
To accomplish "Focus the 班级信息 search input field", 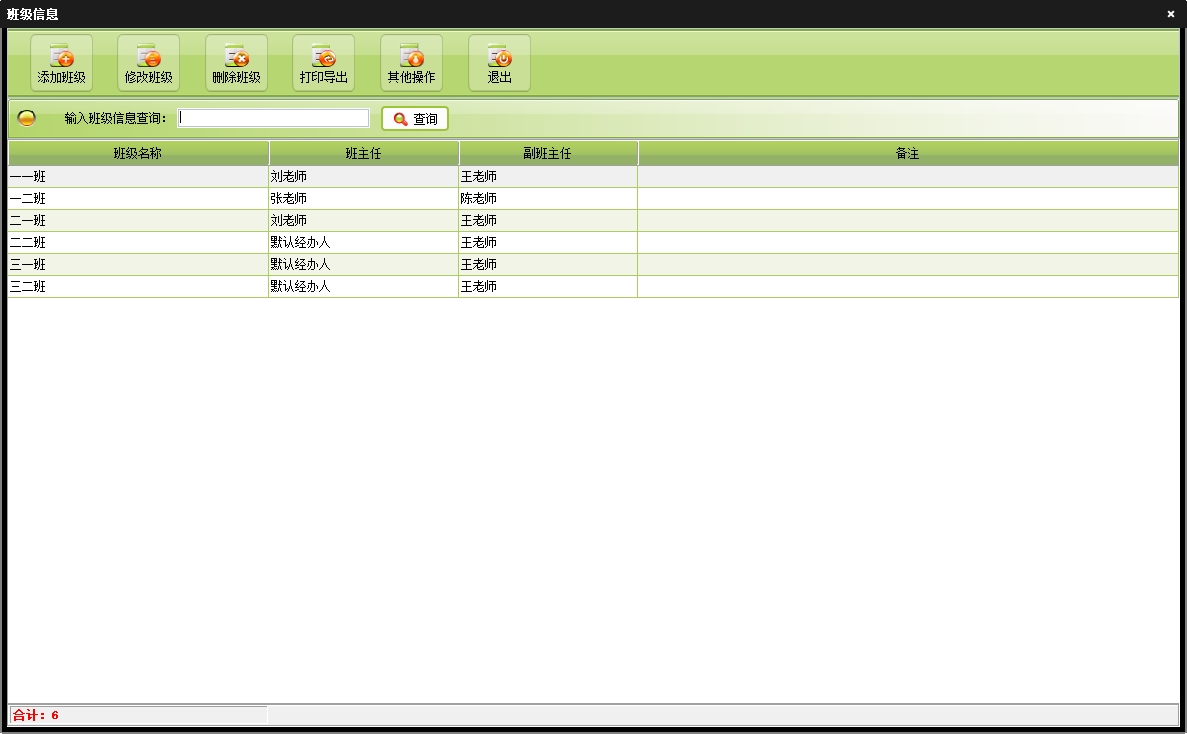I will [273, 118].
